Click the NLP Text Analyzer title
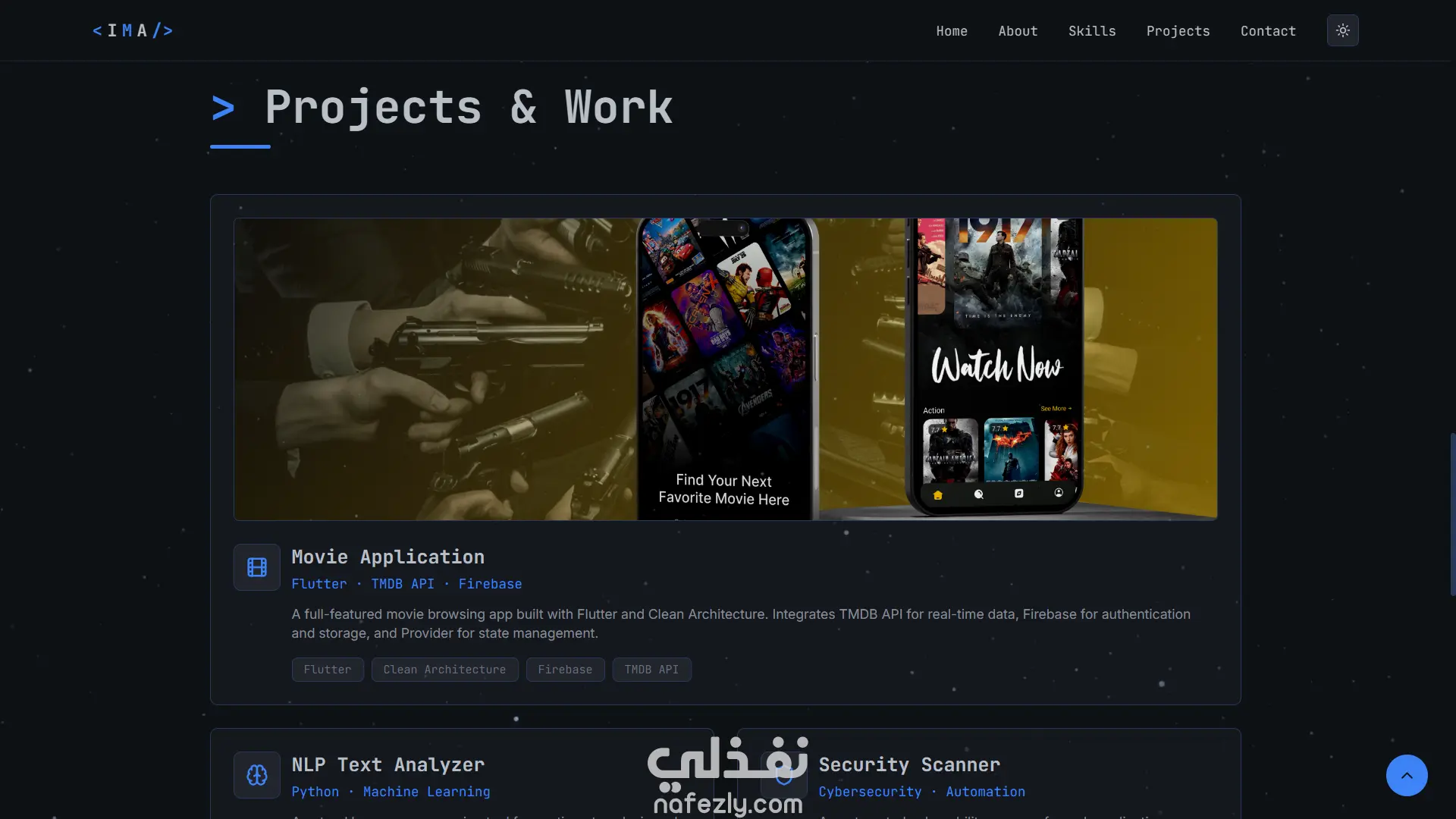The height and width of the screenshot is (819, 1456). click(388, 764)
